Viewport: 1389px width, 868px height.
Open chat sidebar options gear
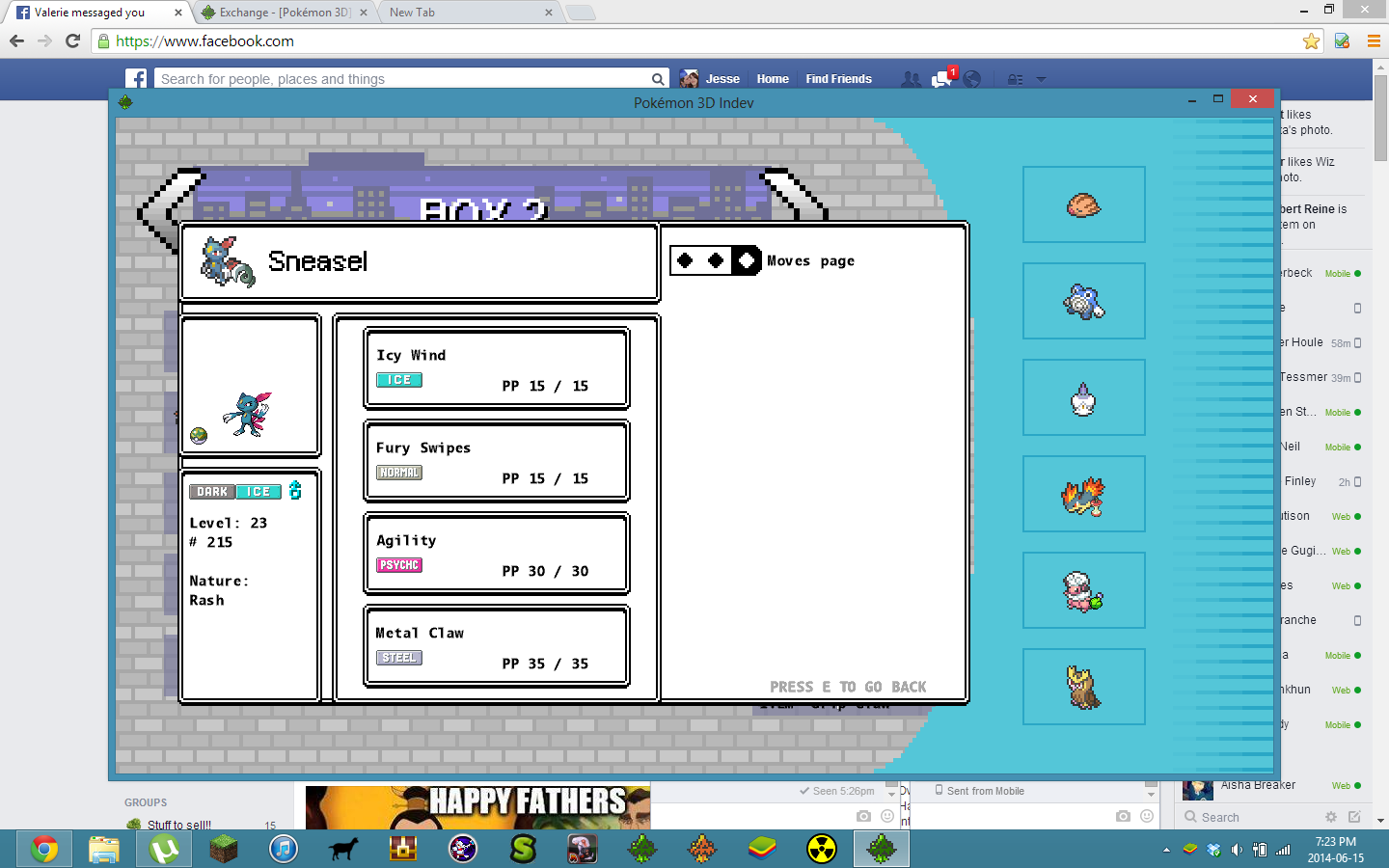(x=1331, y=817)
